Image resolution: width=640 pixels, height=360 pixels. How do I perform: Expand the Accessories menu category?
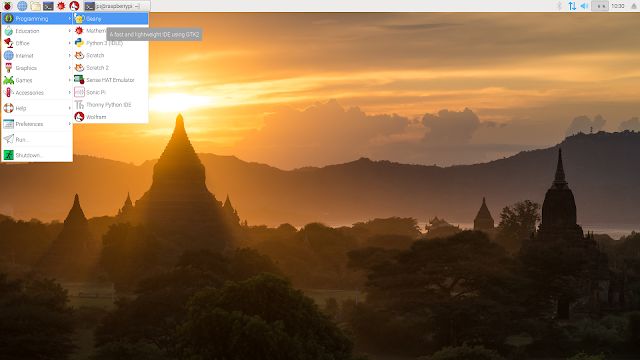click(37, 93)
